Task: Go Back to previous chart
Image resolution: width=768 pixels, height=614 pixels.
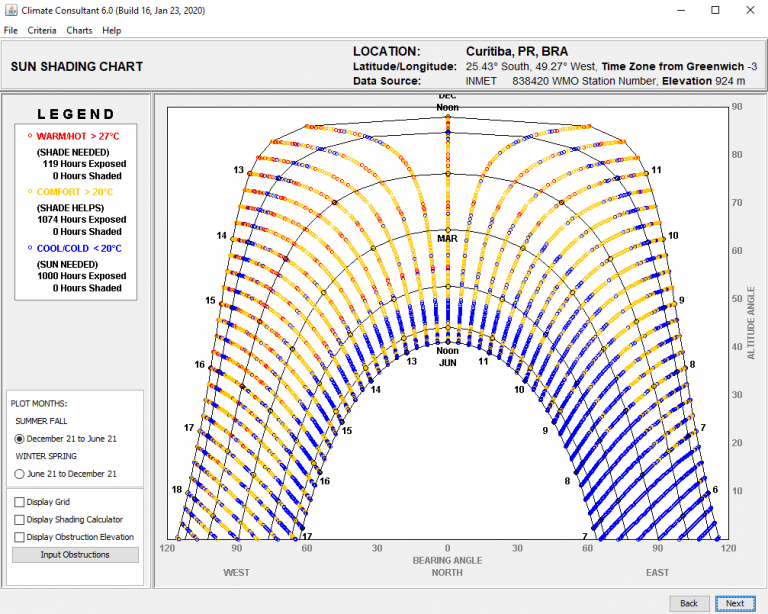Action: 689,603
